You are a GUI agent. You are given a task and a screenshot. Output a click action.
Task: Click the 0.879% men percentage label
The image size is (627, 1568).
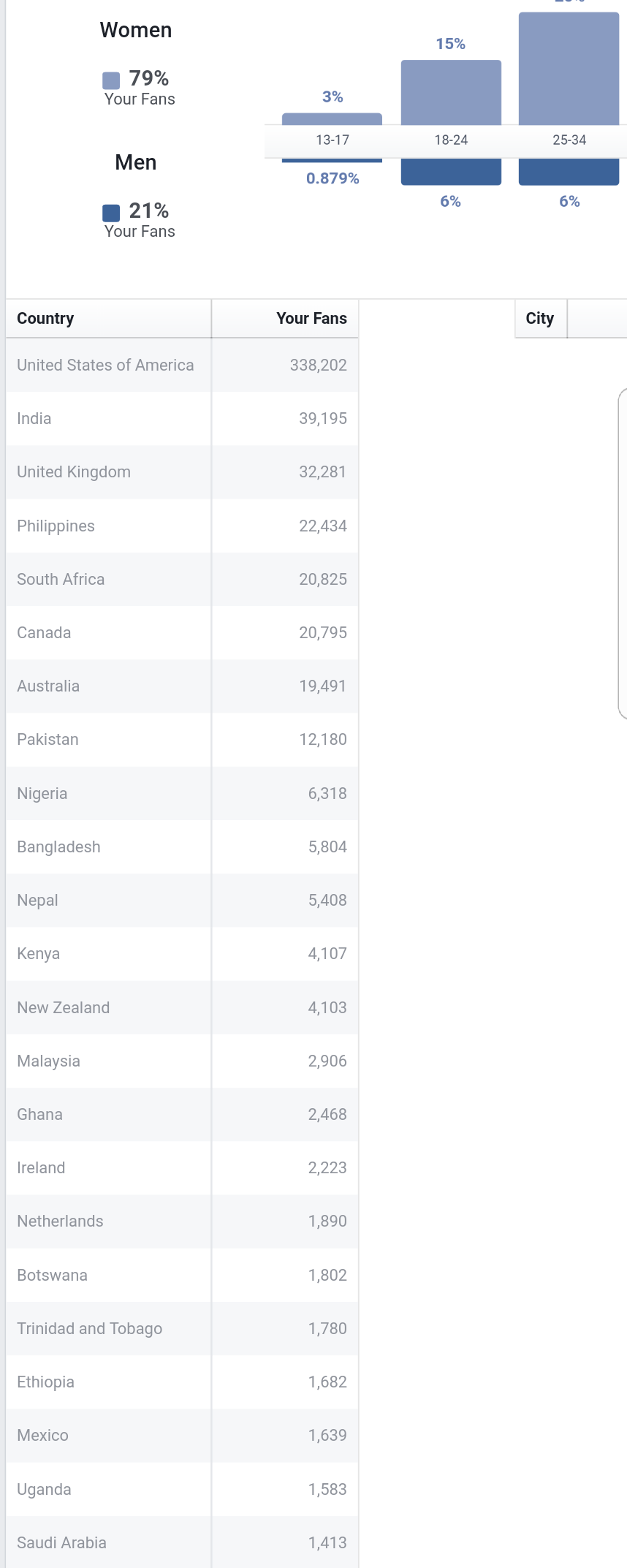point(332,178)
